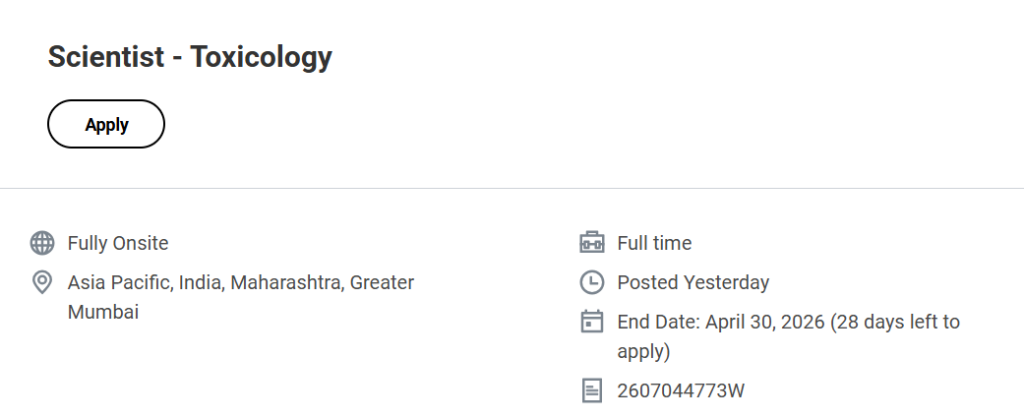The width and height of the screenshot is (1024, 418).
Task: Click the word Toxicology in the heading
Action: coord(261,58)
